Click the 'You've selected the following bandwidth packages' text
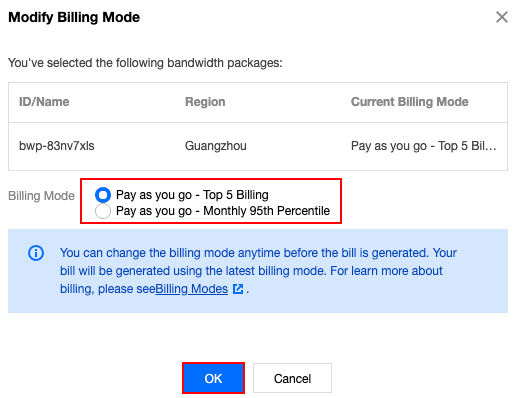Viewport: 518px width, 398px height. point(145,63)
